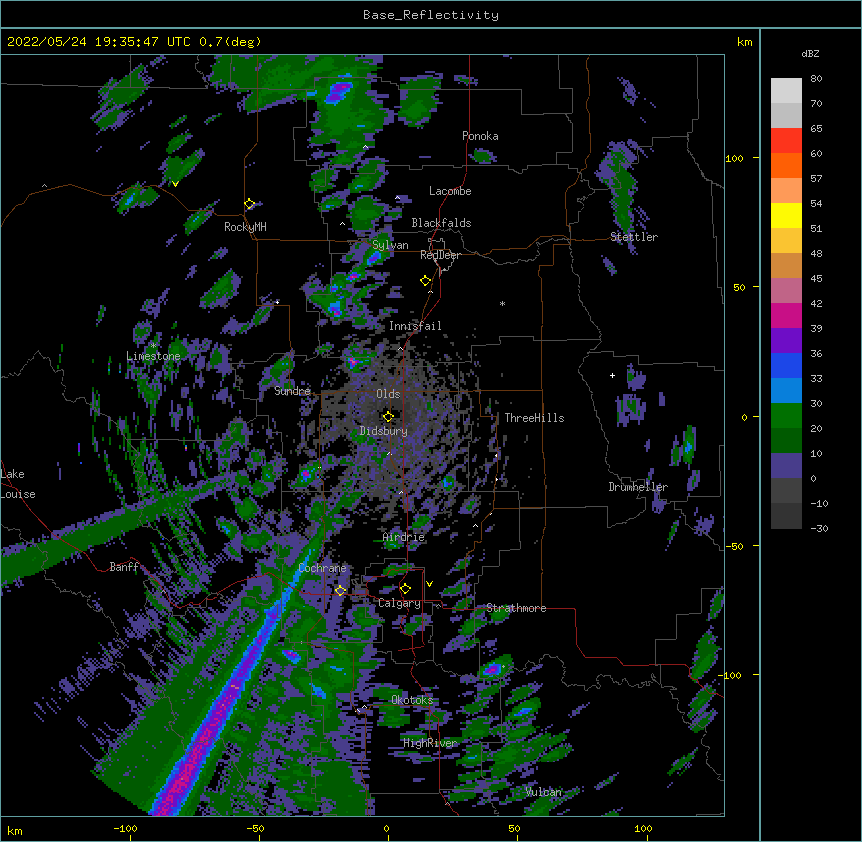Screen dimensions: 862x842
Task: Click the white plus marker northwest of Drumheller
Action: coord(612,375)
